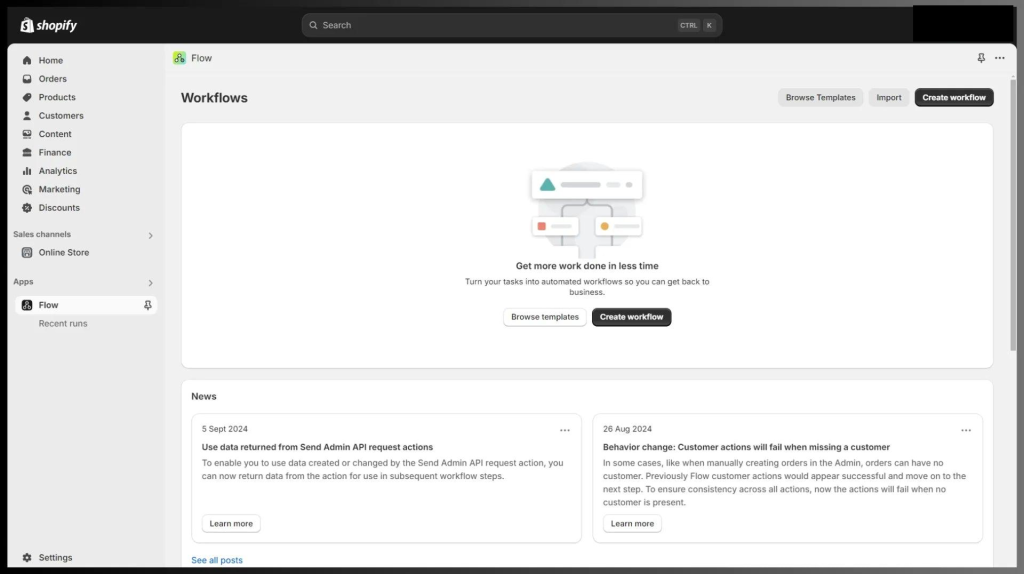This screenshot has width=1024, height=574.
Task: Open the Discounts text entry
Action: coord(59,208)
